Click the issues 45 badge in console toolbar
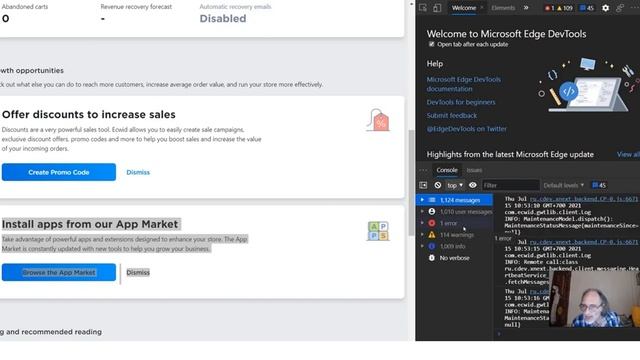 599,185
